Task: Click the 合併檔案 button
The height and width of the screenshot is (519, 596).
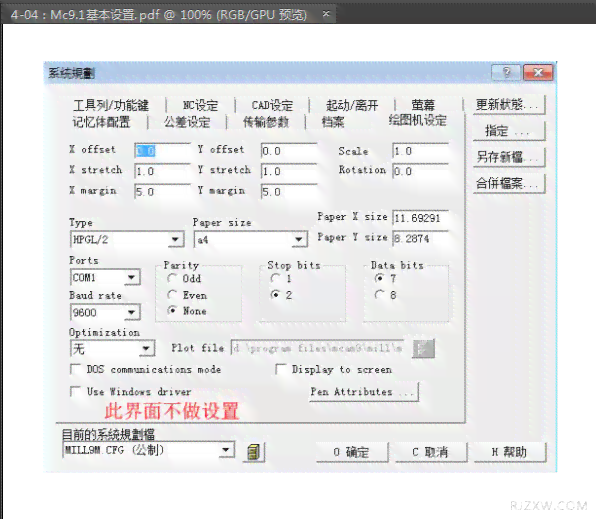Action: 509,183
